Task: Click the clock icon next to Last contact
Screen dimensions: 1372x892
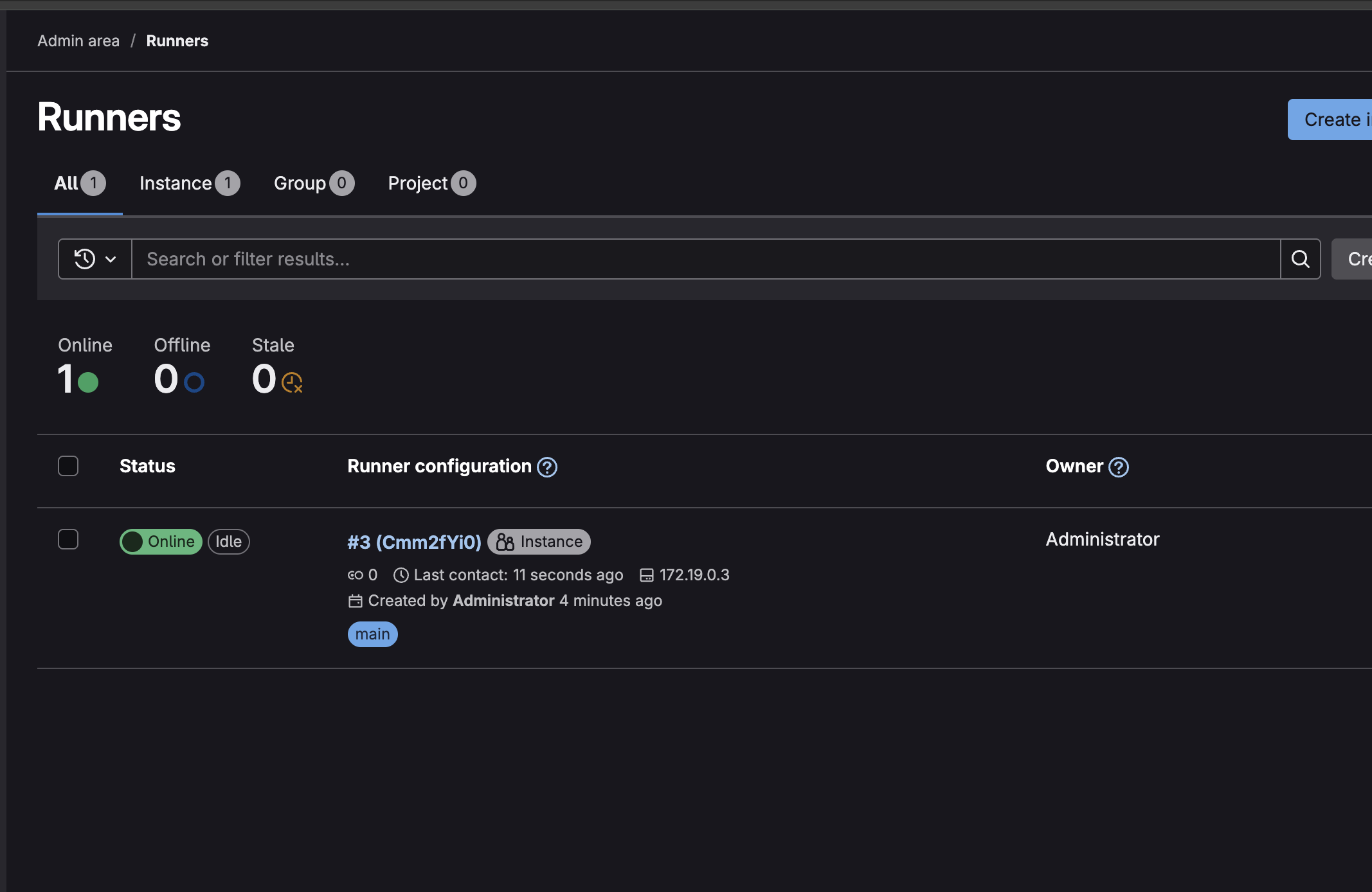Action: click(401, 575)
